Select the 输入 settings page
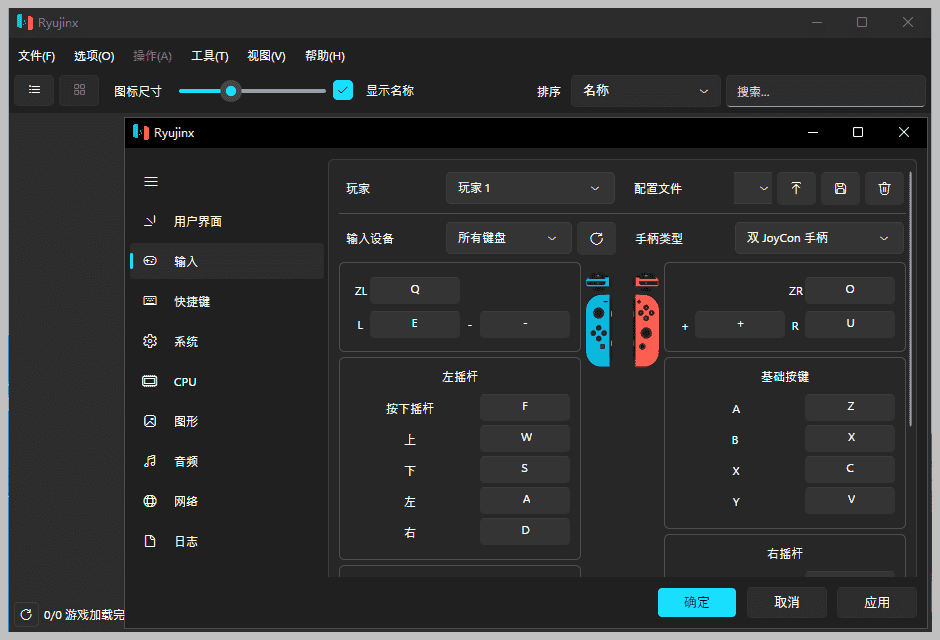This screenshot has height=640, width=940. coord(227,261)
